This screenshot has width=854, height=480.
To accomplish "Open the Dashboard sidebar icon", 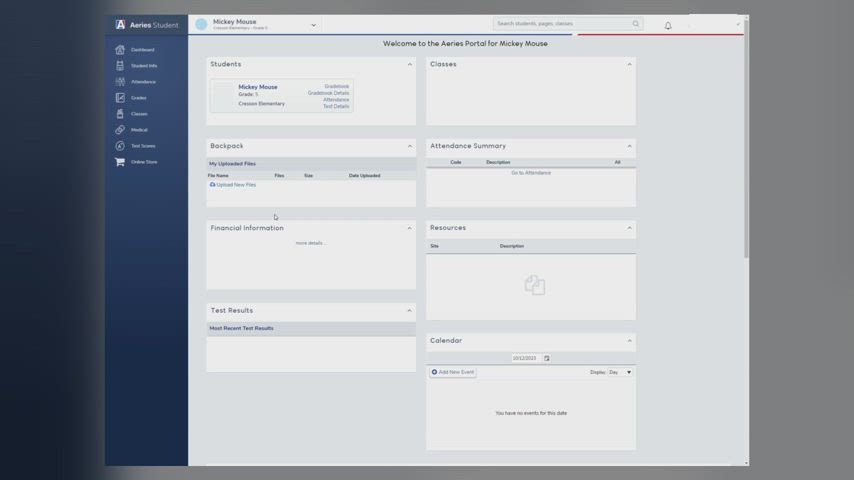I will click(x=120, y=50).
